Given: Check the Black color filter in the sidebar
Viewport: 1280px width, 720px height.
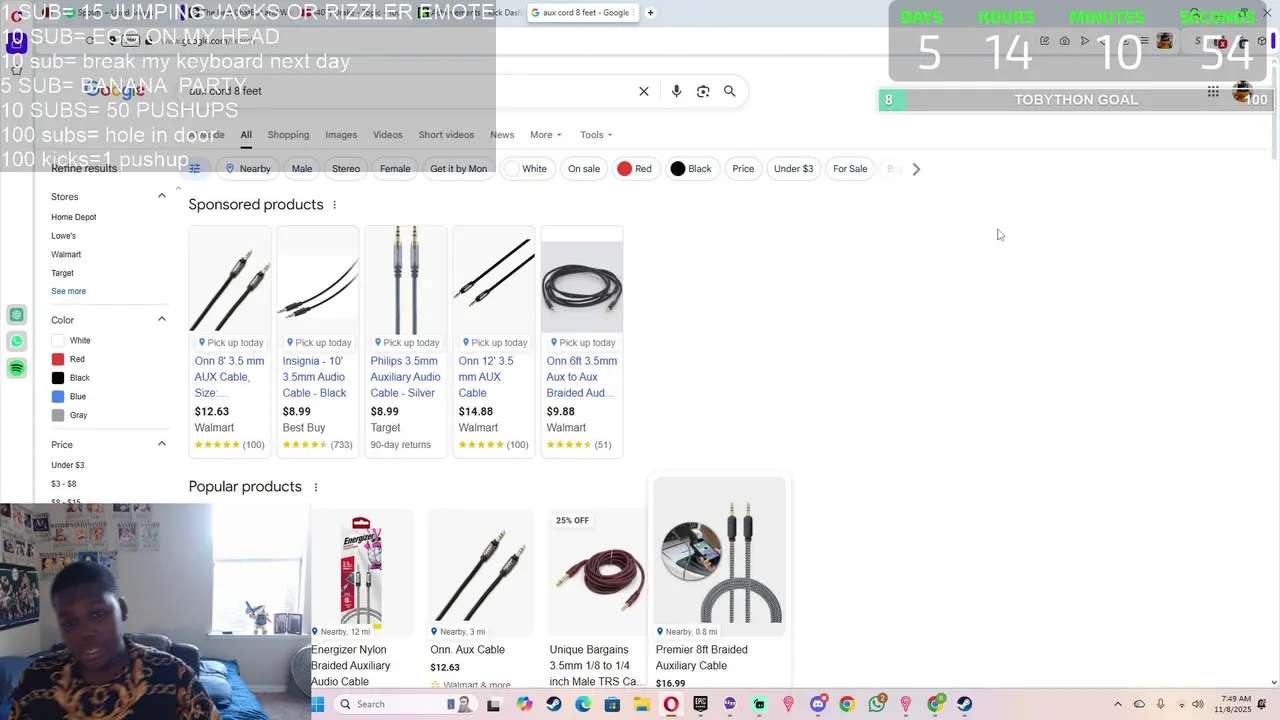Looking at the screenshot, I should pyautogui.click(x=58, y=378).
